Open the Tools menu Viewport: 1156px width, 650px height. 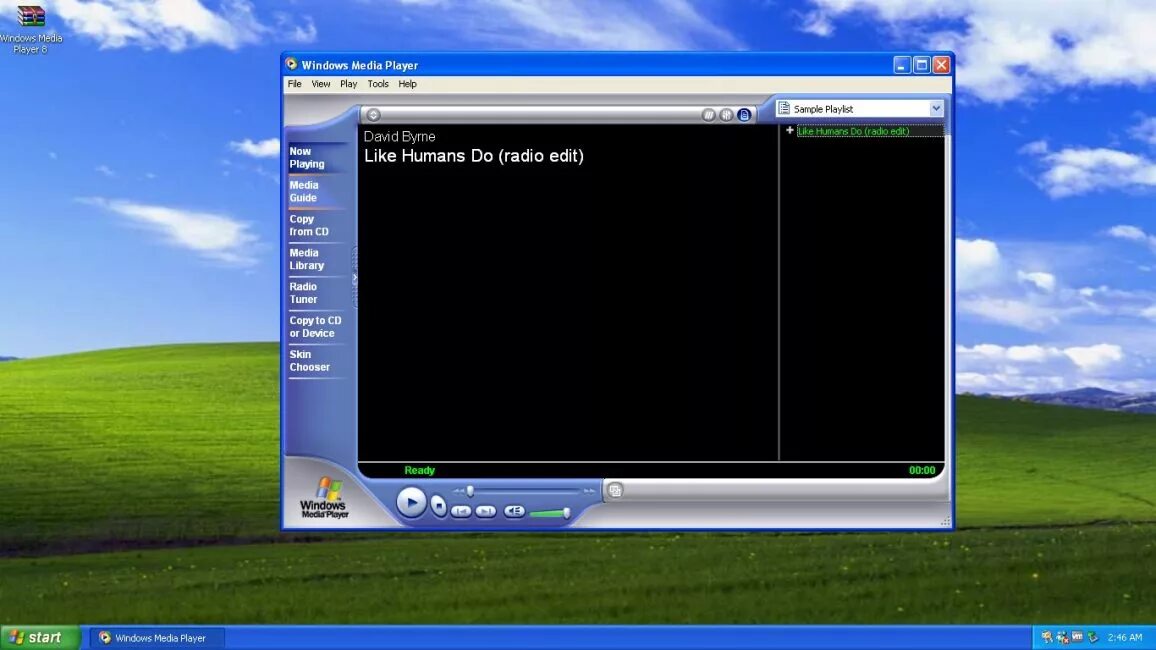point(378,84)
